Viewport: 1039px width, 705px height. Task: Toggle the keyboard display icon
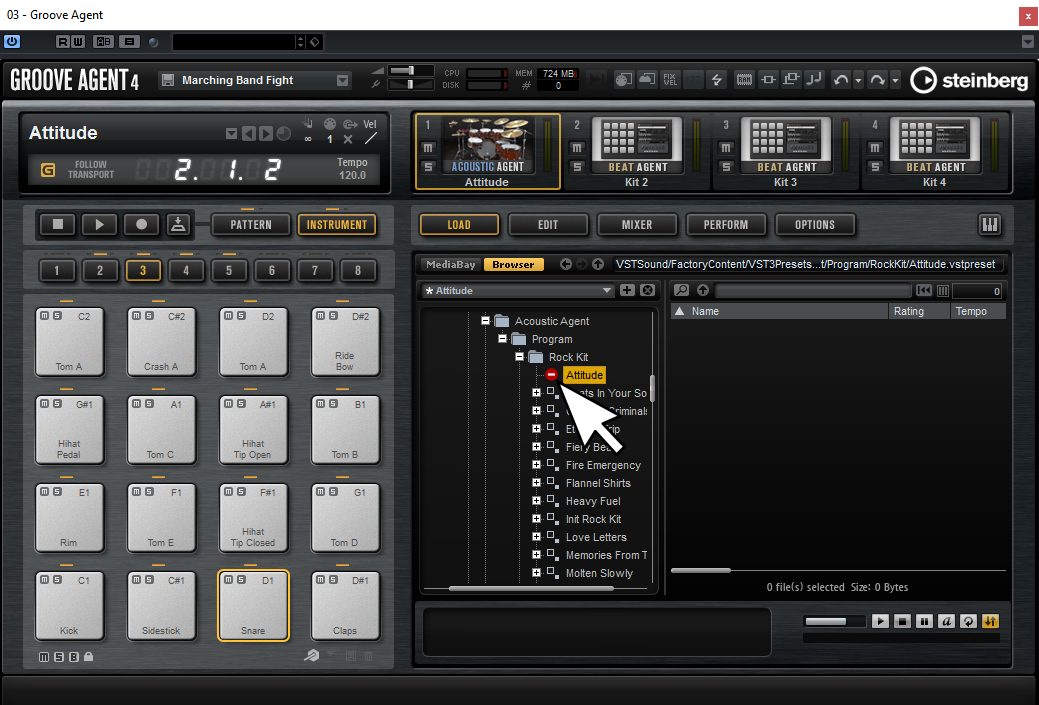pyautogui.click(x=989, y=225)
